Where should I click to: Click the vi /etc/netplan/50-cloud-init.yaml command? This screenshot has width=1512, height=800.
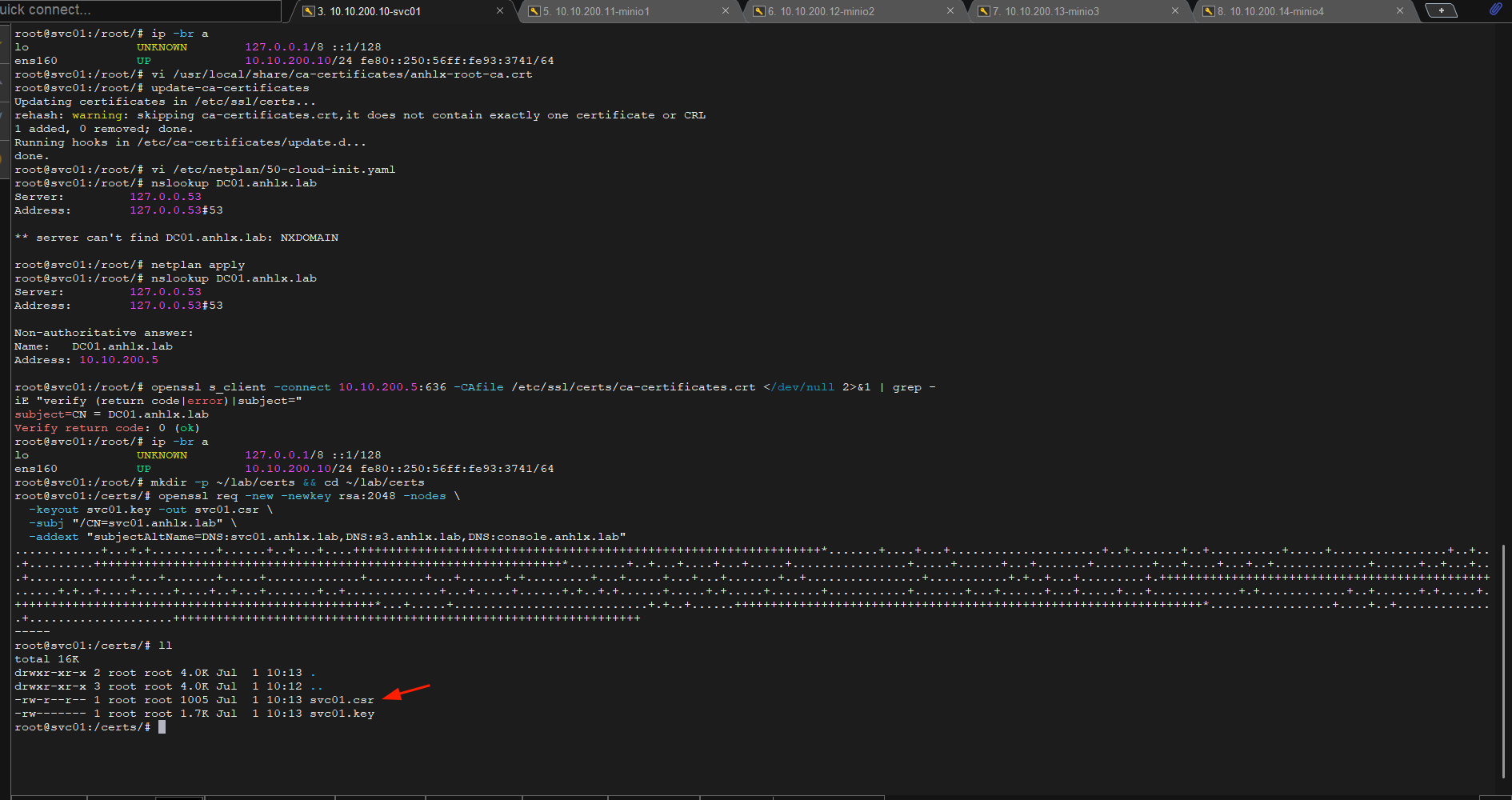point(205,170)
